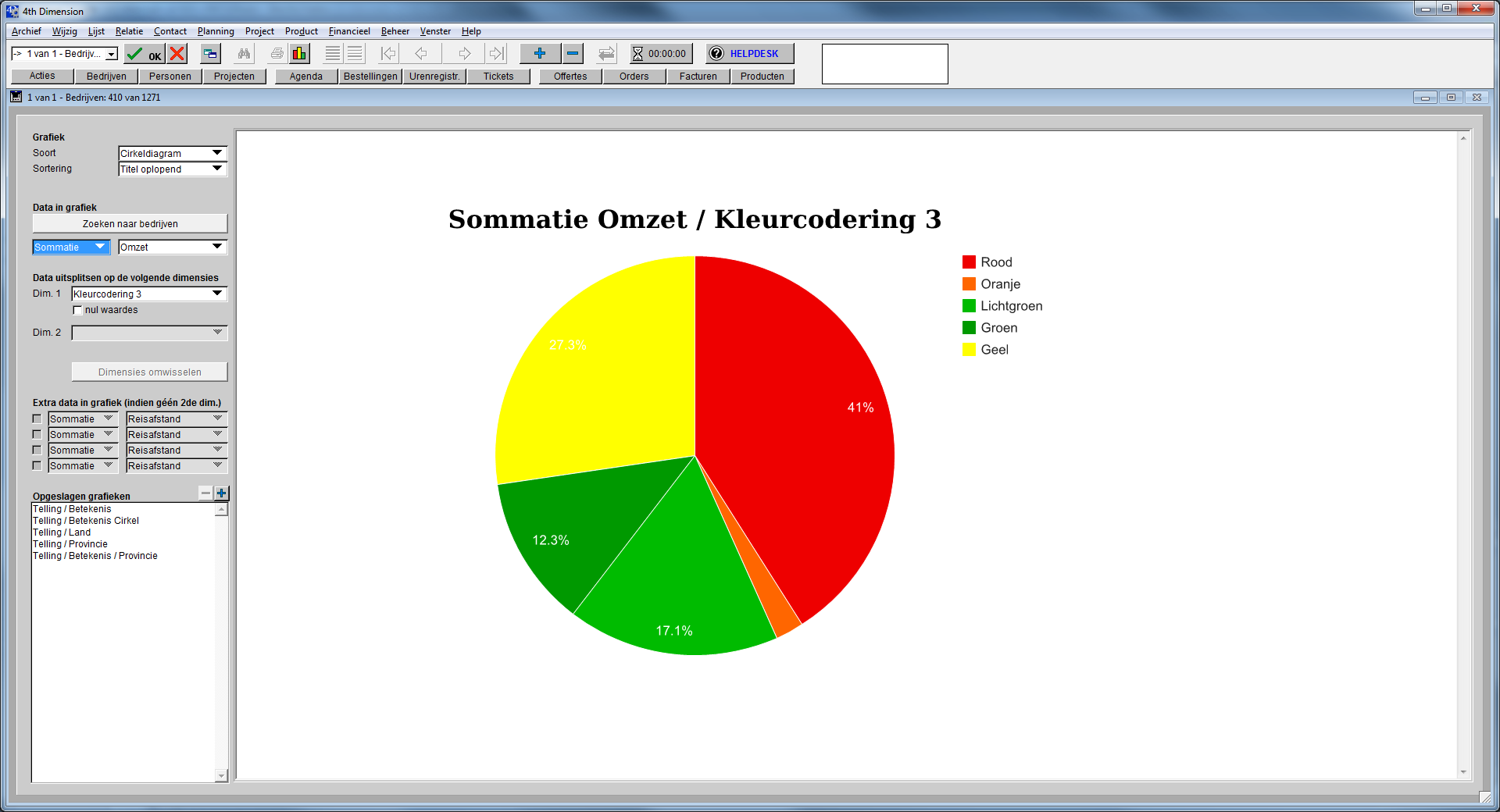Screen dimensions: 1500x812
Task: Open the Beheer menu
Action: click(395, 31)
